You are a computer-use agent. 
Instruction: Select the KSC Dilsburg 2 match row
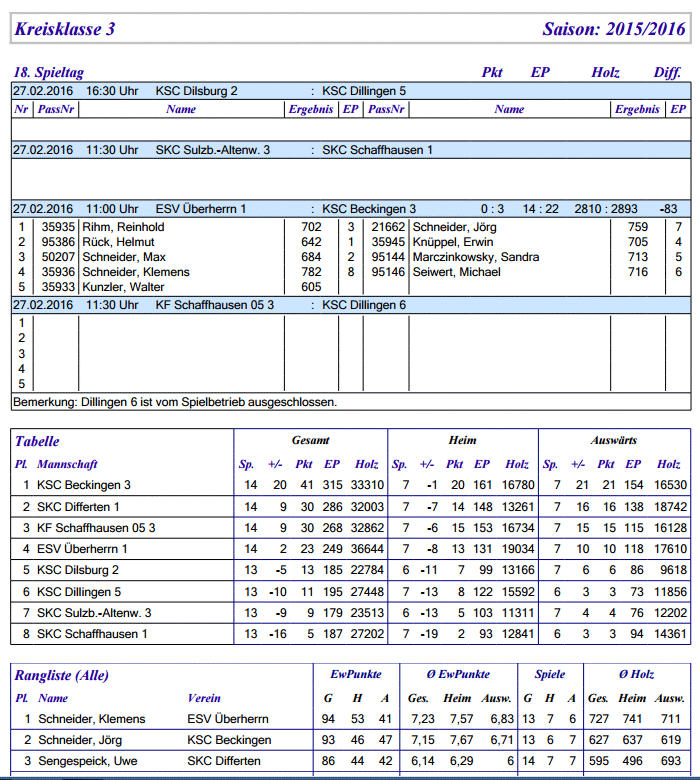[351, 91]
